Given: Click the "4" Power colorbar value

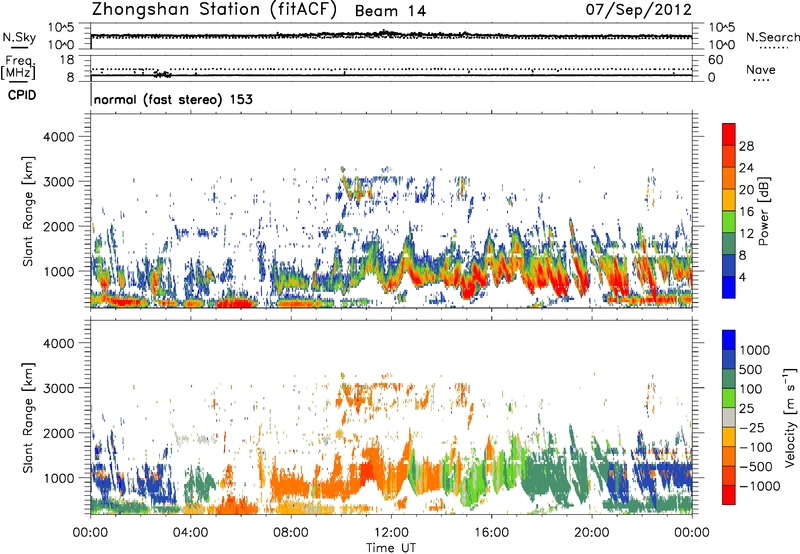Looking at the screenshot, I should pos(742,278).
